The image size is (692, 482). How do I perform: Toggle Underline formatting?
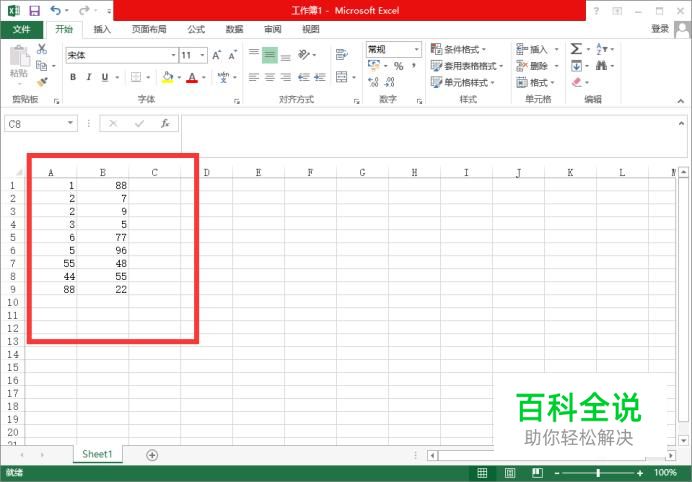click(x=105, y=77)
